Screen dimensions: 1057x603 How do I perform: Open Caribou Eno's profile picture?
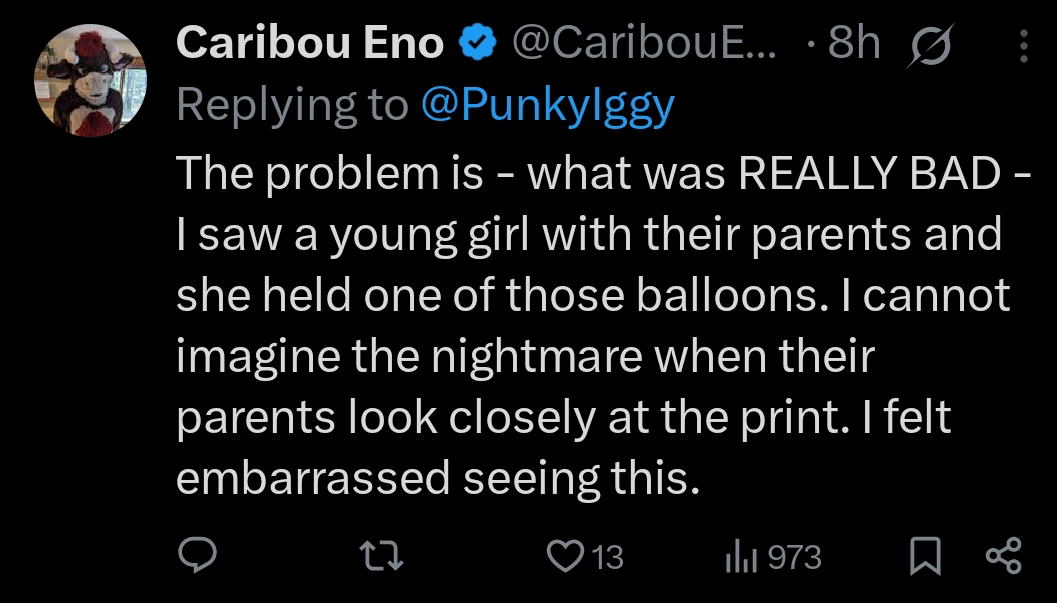click(x=90, y=81)
